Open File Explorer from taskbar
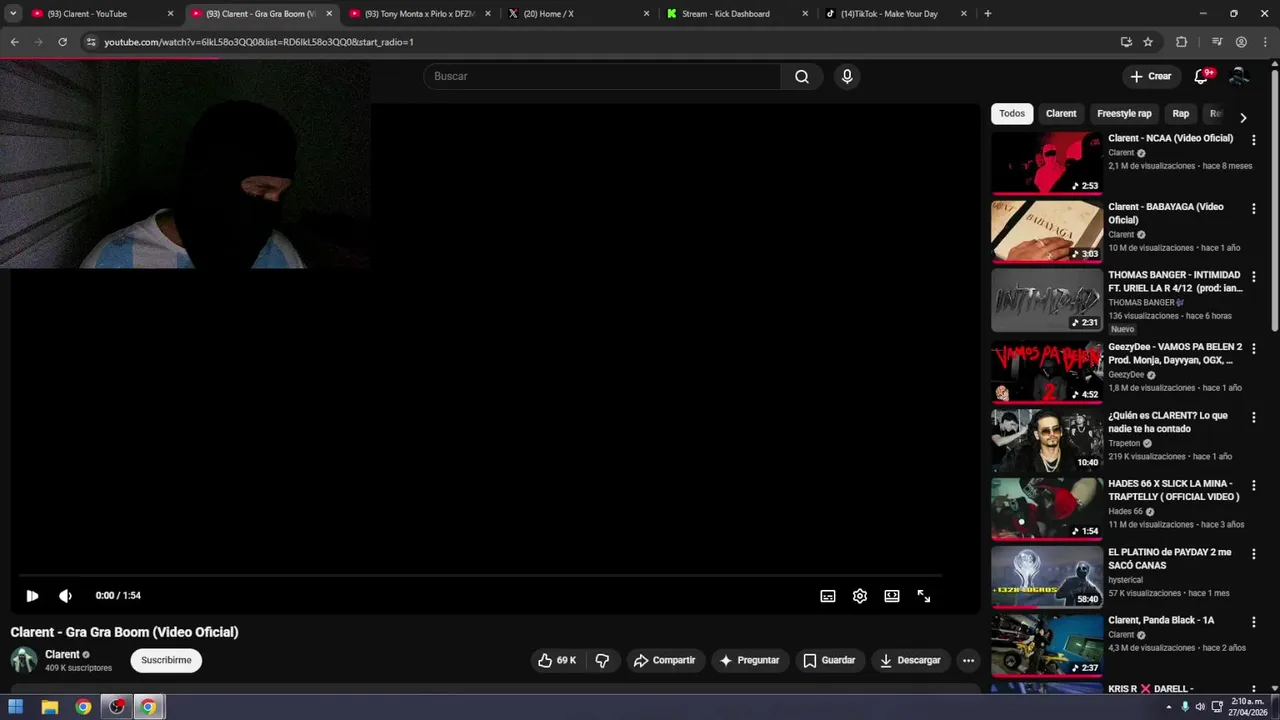The image size is (1280, 720). (50, 707)
